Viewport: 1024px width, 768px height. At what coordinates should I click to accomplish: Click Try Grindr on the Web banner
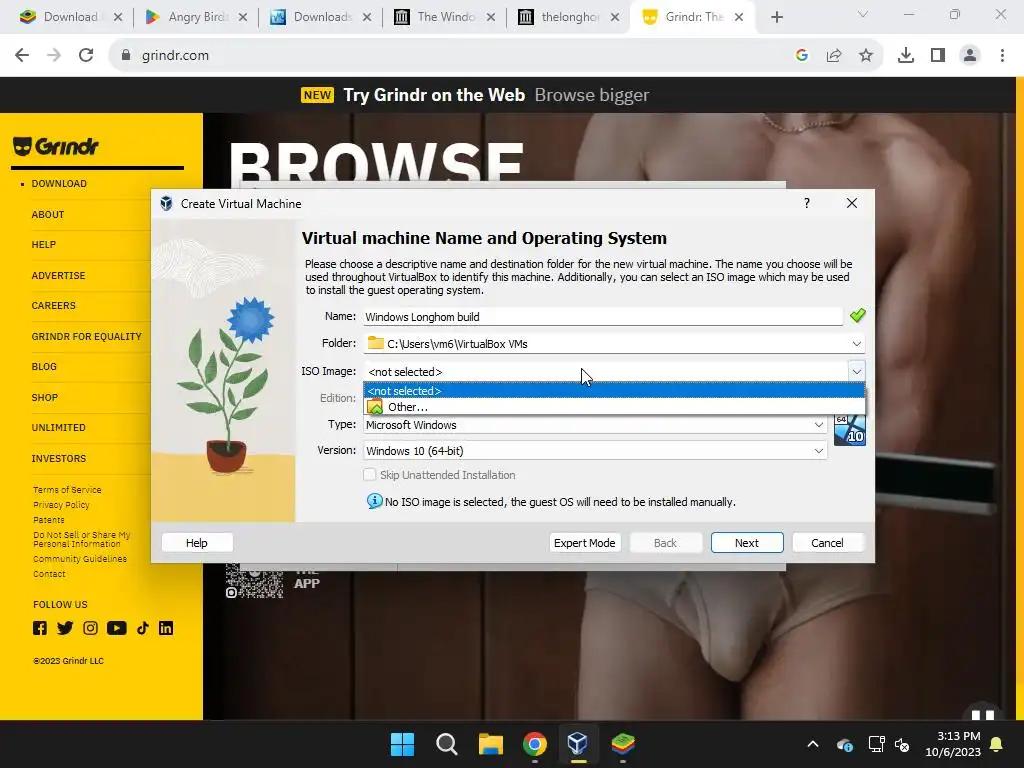tap(475, 95)
